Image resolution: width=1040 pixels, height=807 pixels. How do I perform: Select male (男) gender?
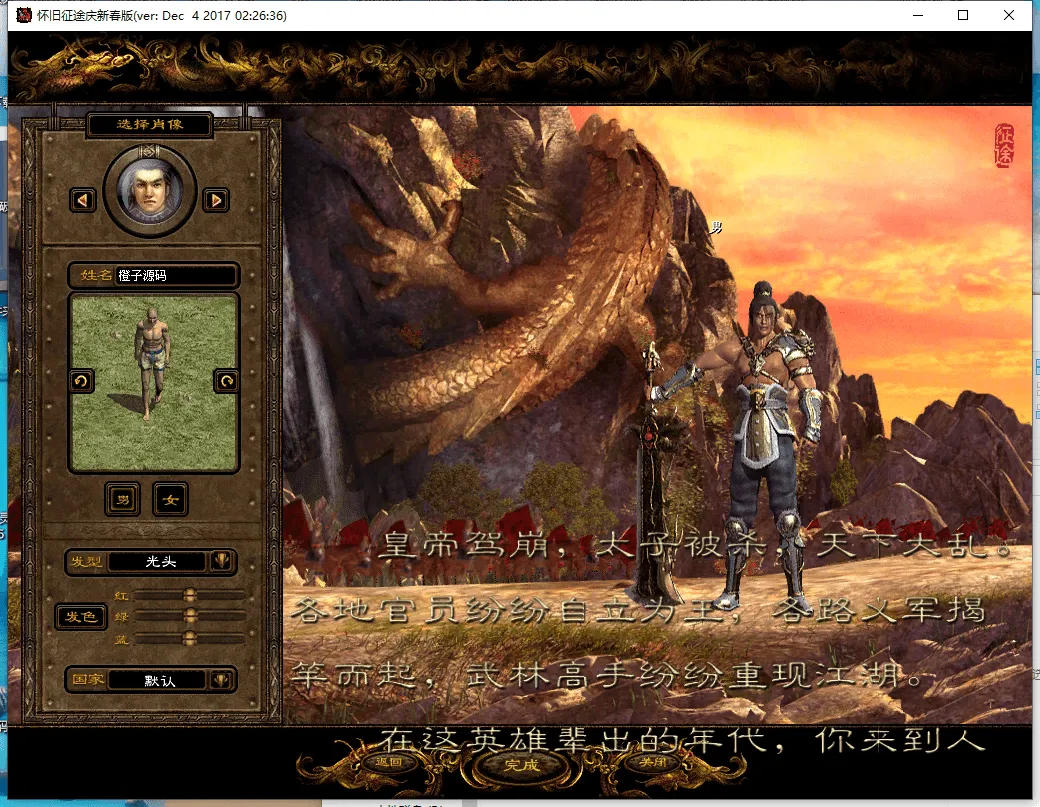pos(124,500)
